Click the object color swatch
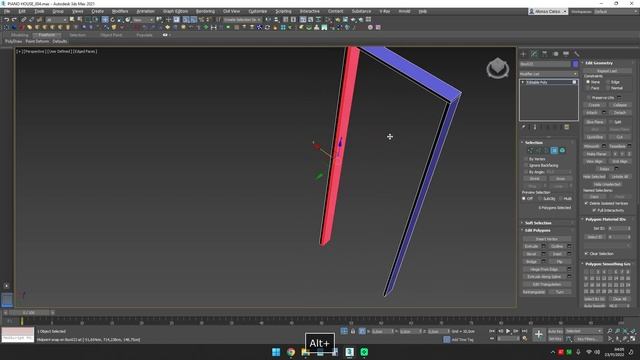Screen dimensions: 640x360 click(x=575, y=64)
